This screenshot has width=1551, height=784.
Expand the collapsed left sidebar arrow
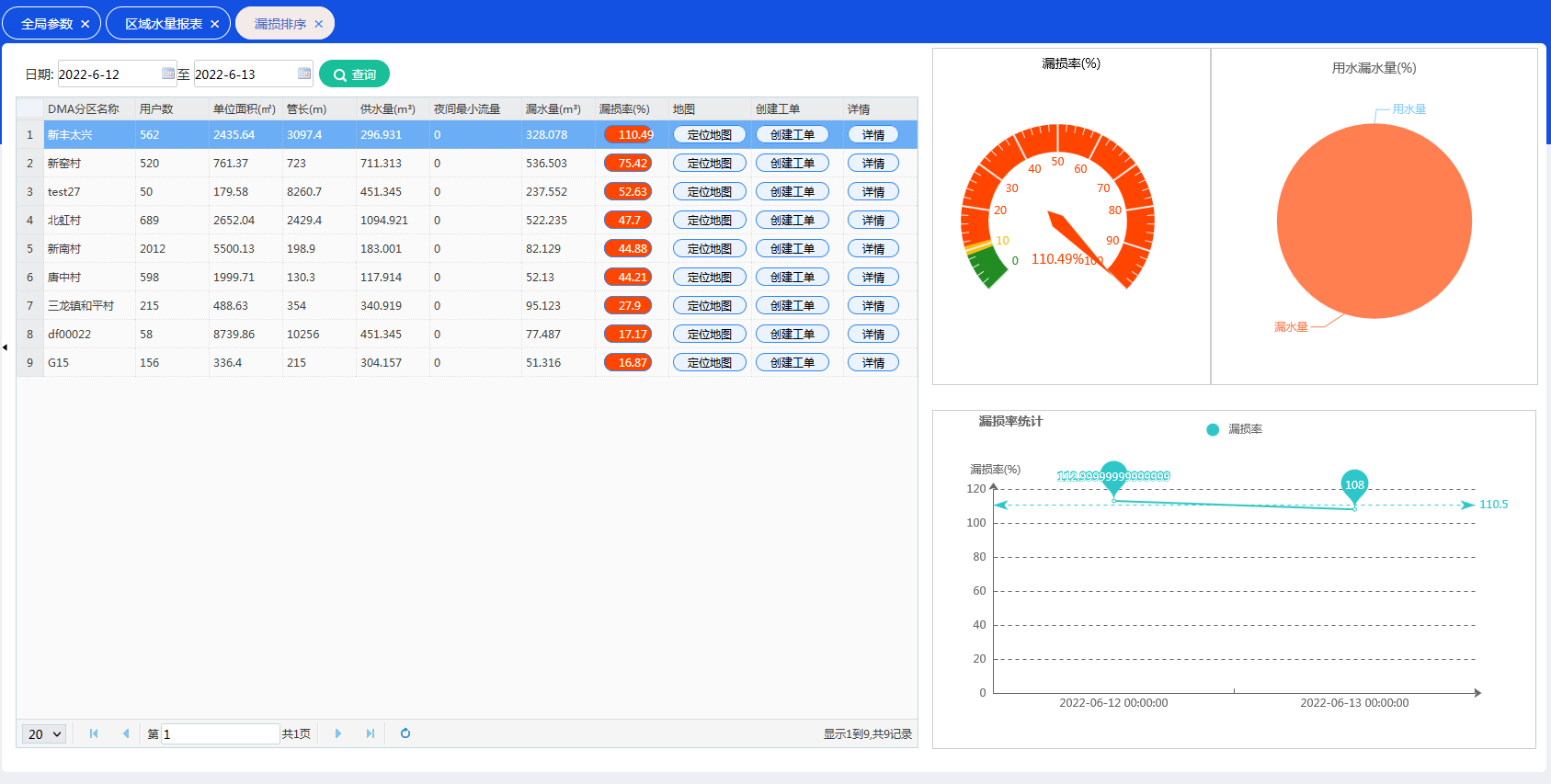pos(5,347)
